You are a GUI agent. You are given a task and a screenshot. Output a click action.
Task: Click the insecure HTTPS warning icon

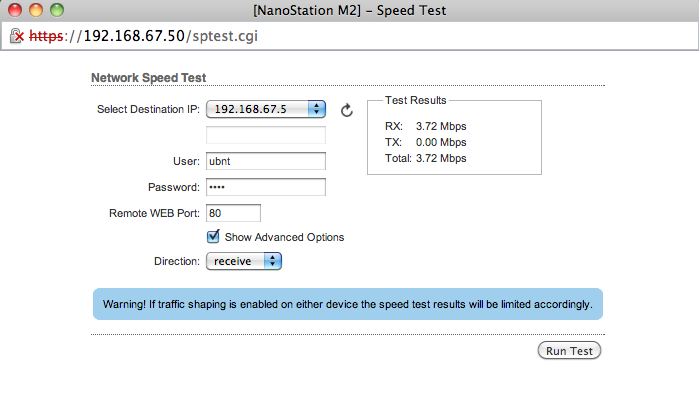(16, 36)
